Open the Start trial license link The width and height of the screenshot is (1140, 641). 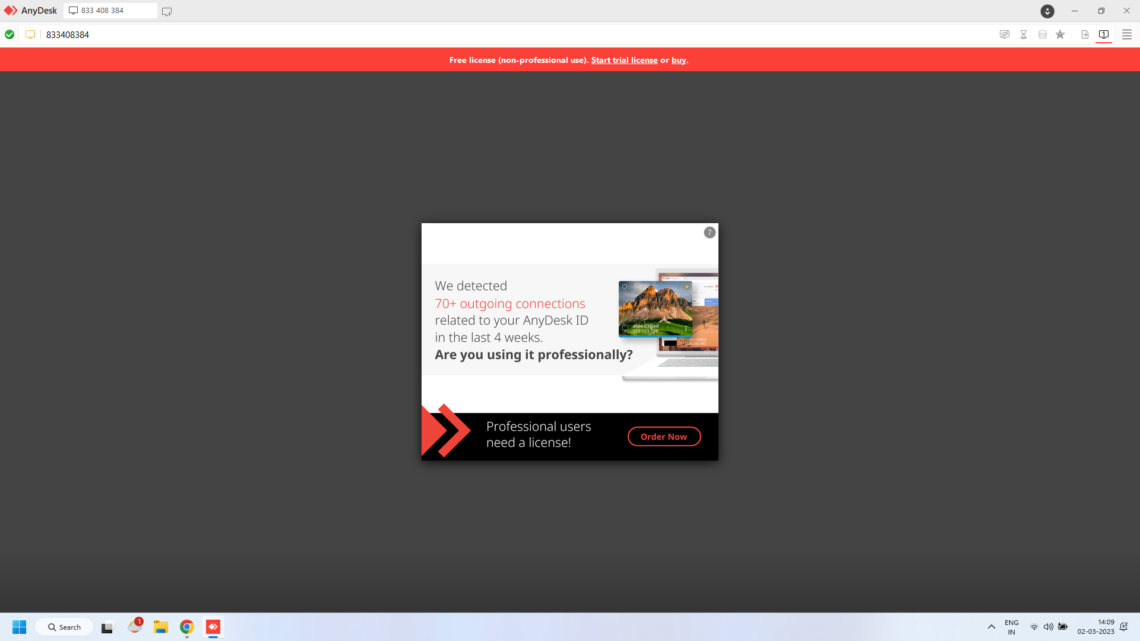tap(624, 59)
